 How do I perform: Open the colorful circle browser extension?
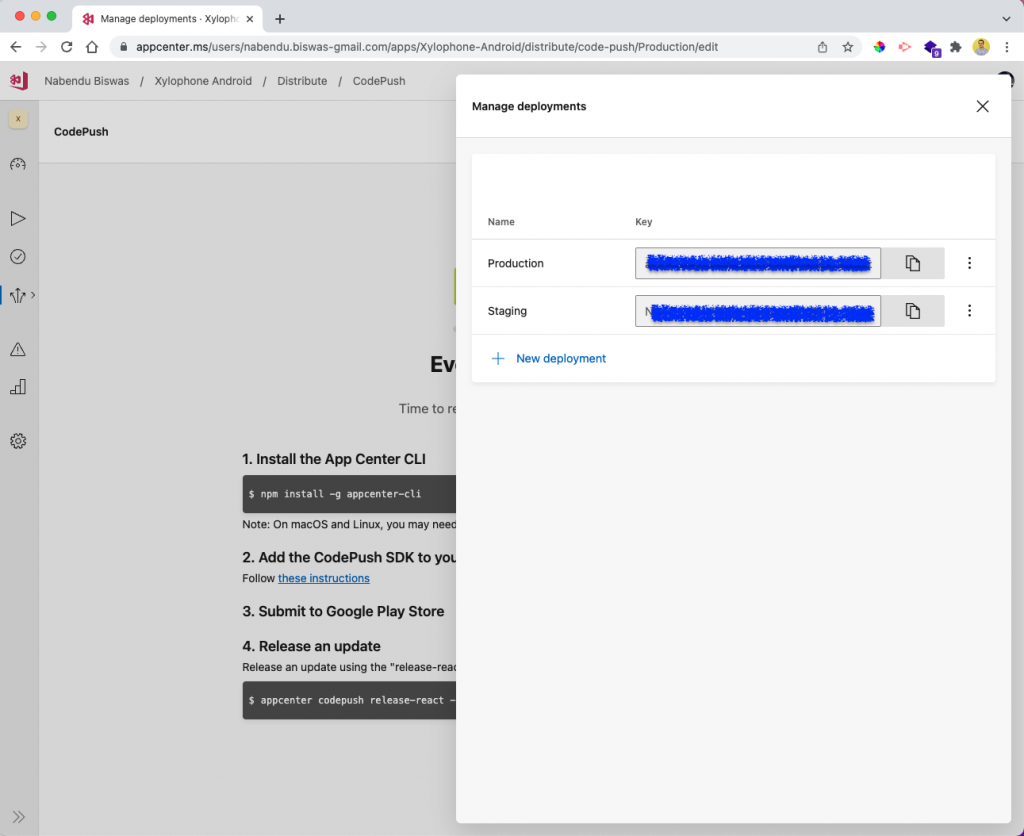point(880,47)
